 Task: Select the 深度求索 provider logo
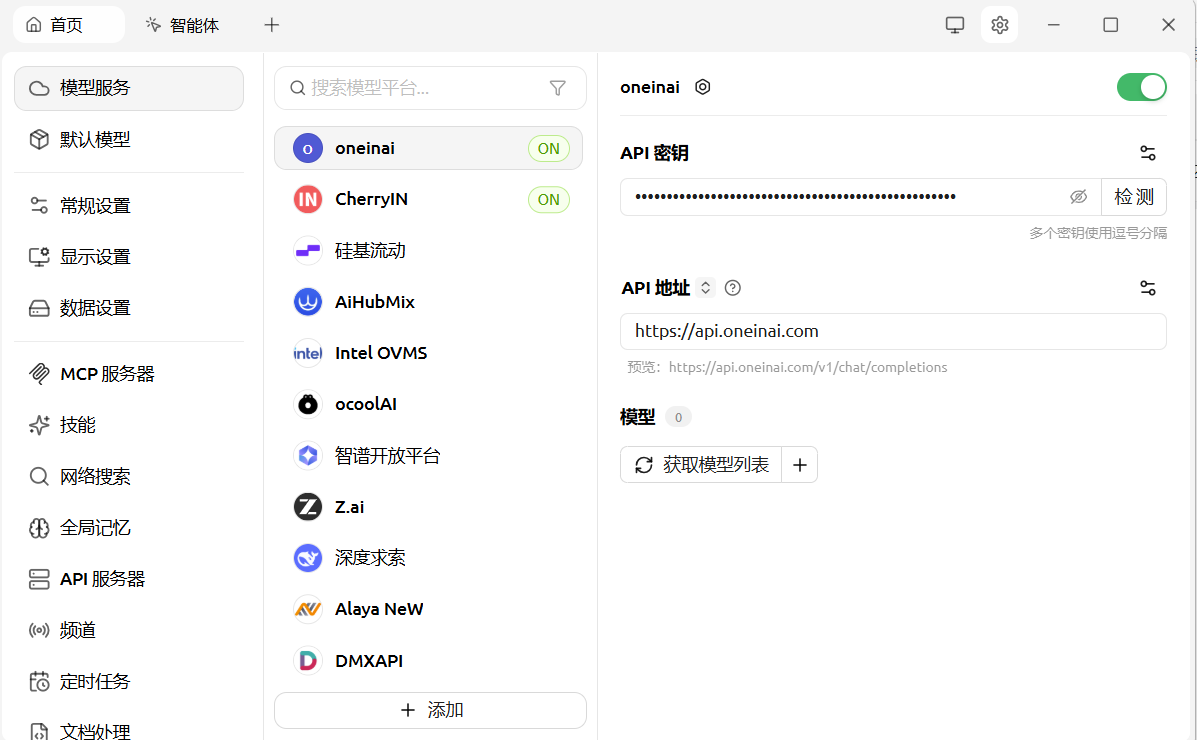pos(308,558)
